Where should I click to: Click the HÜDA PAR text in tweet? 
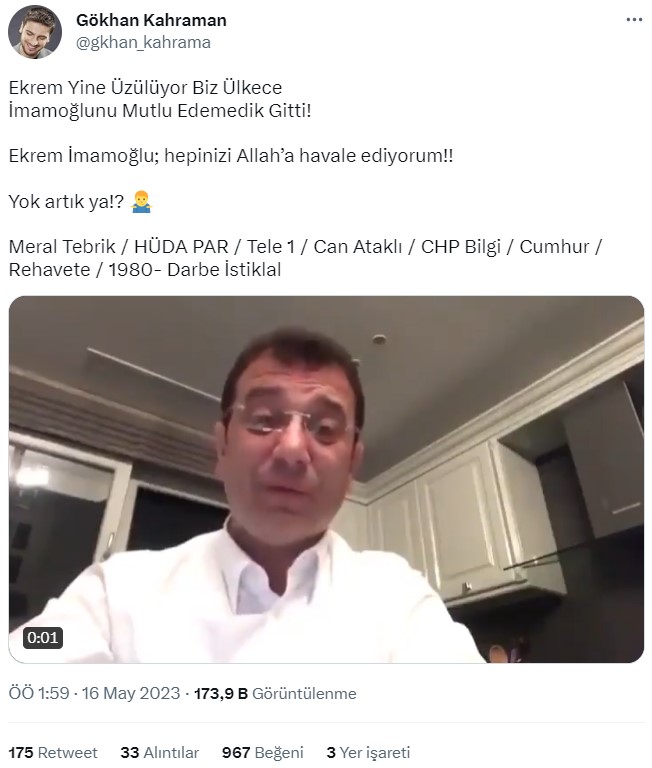[181, 247]
